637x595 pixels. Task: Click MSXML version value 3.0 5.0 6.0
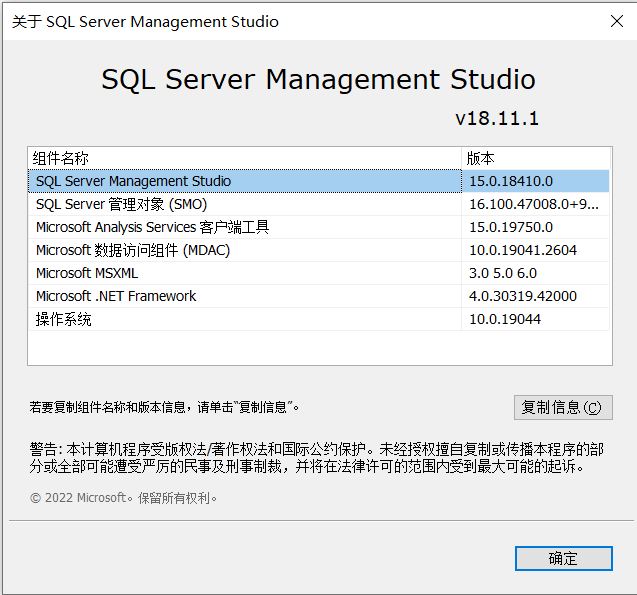[502, 273]
